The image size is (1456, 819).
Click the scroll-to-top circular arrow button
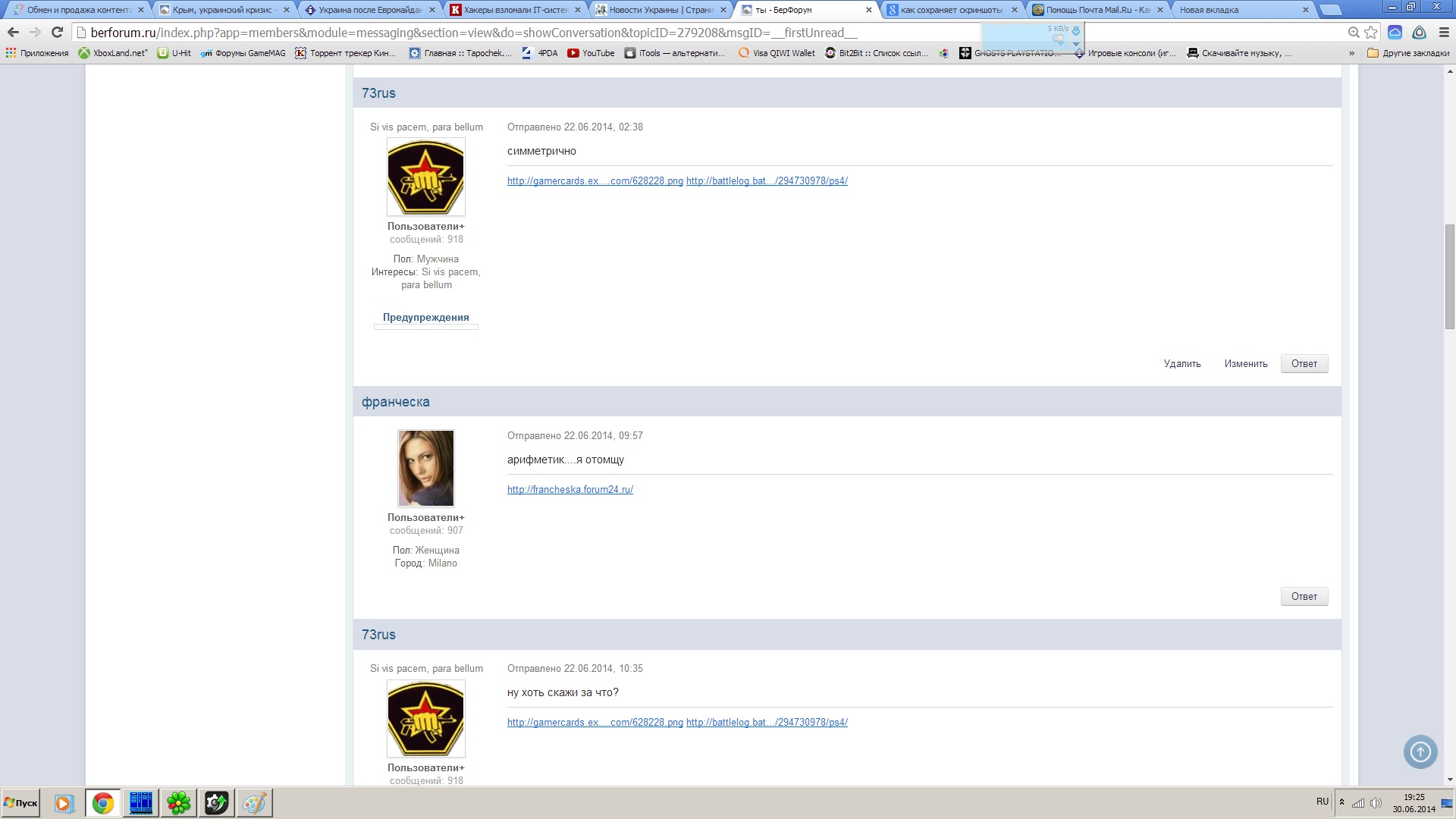click(1420, 752)
